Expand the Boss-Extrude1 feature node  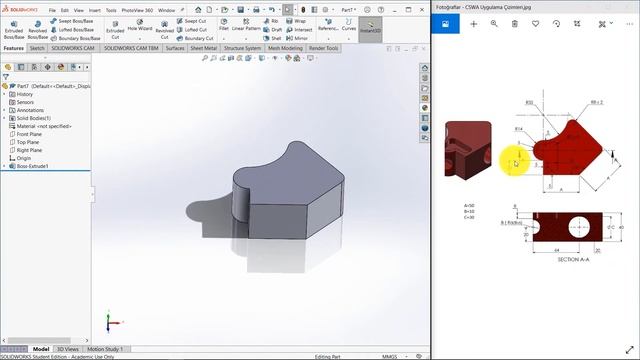click(4, 166)
